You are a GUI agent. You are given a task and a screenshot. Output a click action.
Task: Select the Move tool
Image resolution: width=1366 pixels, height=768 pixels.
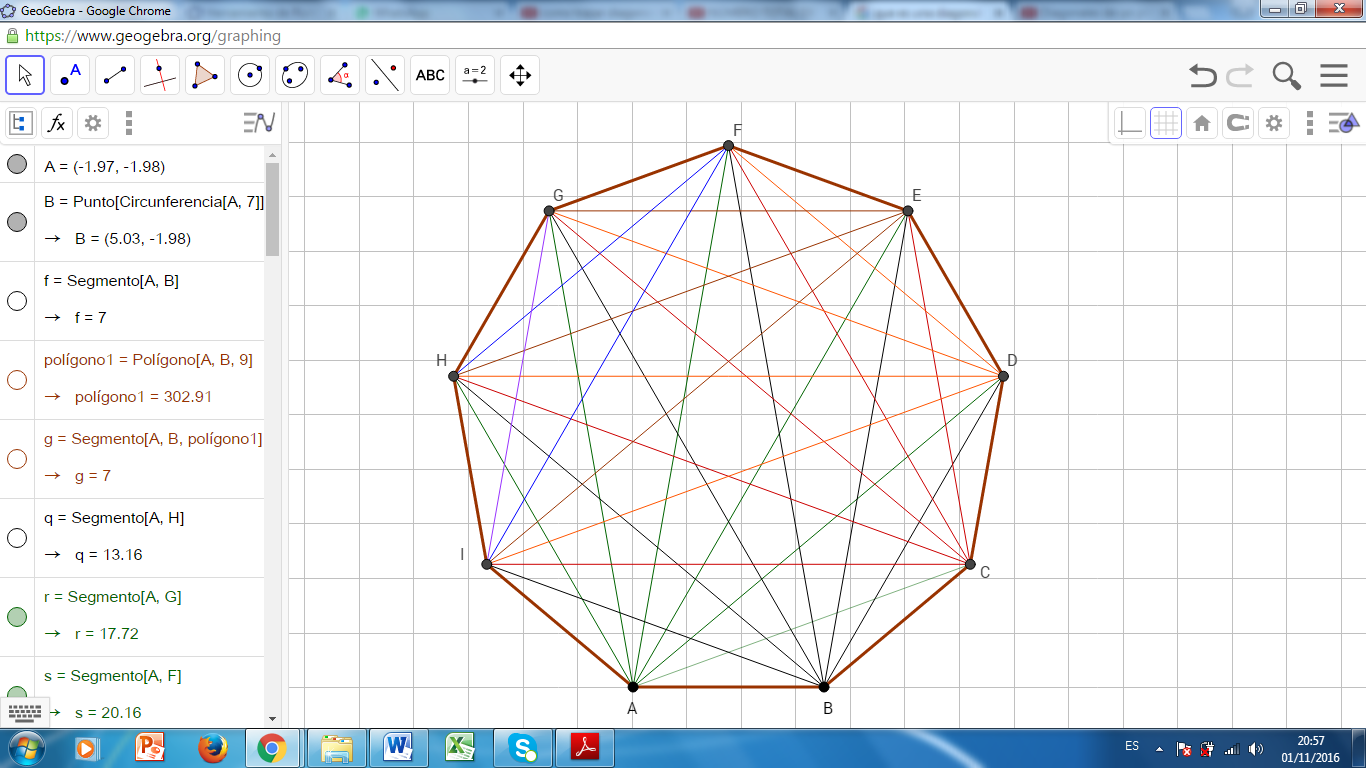[x=25, y=75]
